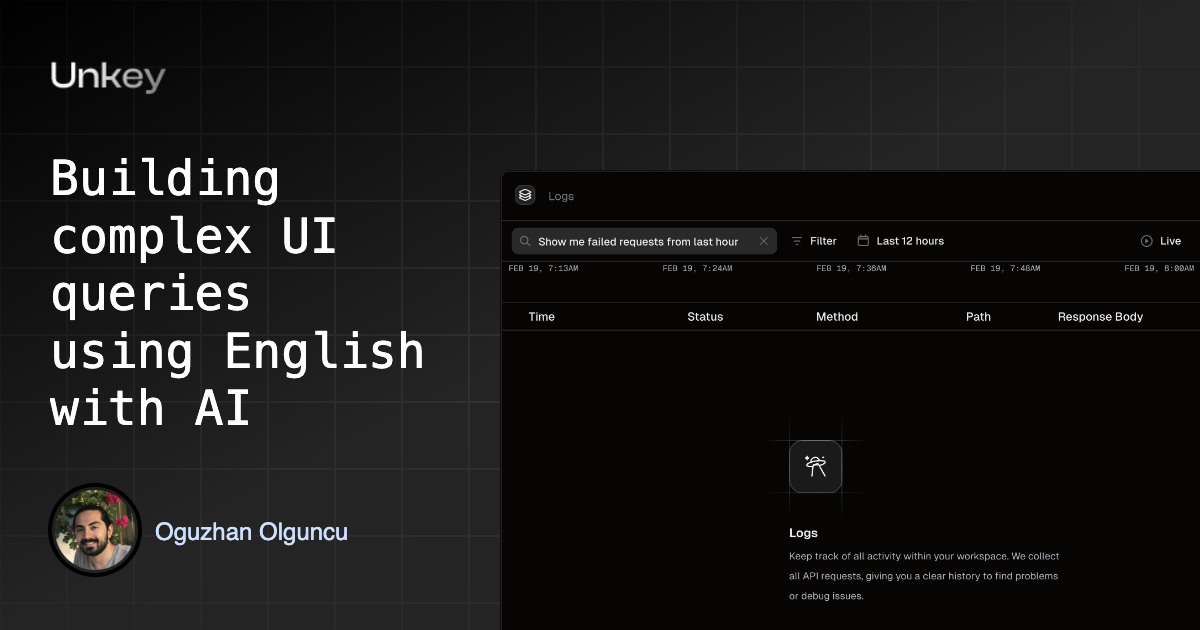Screen dimensions: 1200x630
Task: Open the Last 12 hours time range dropdown
Action: point(900,241)
